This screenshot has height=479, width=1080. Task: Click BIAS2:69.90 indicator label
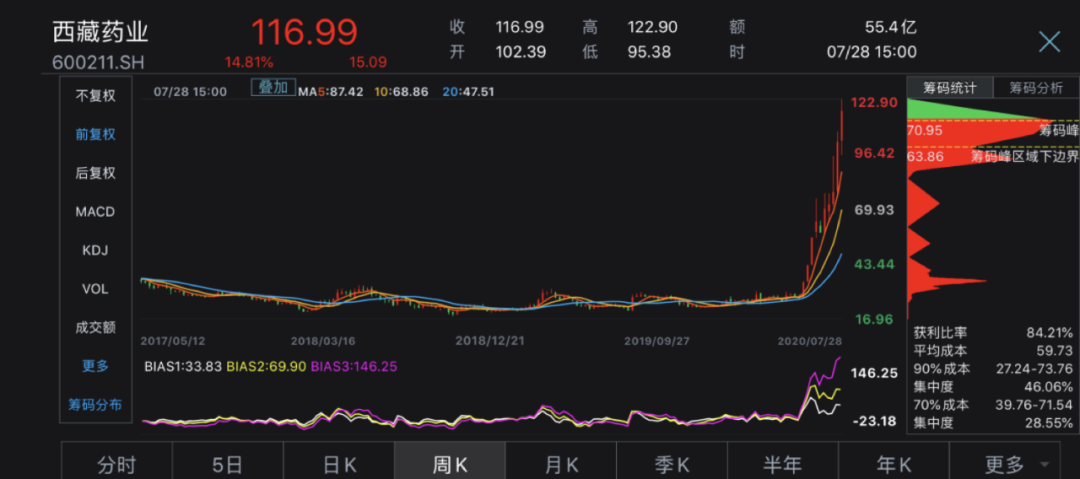pos(265,367)
